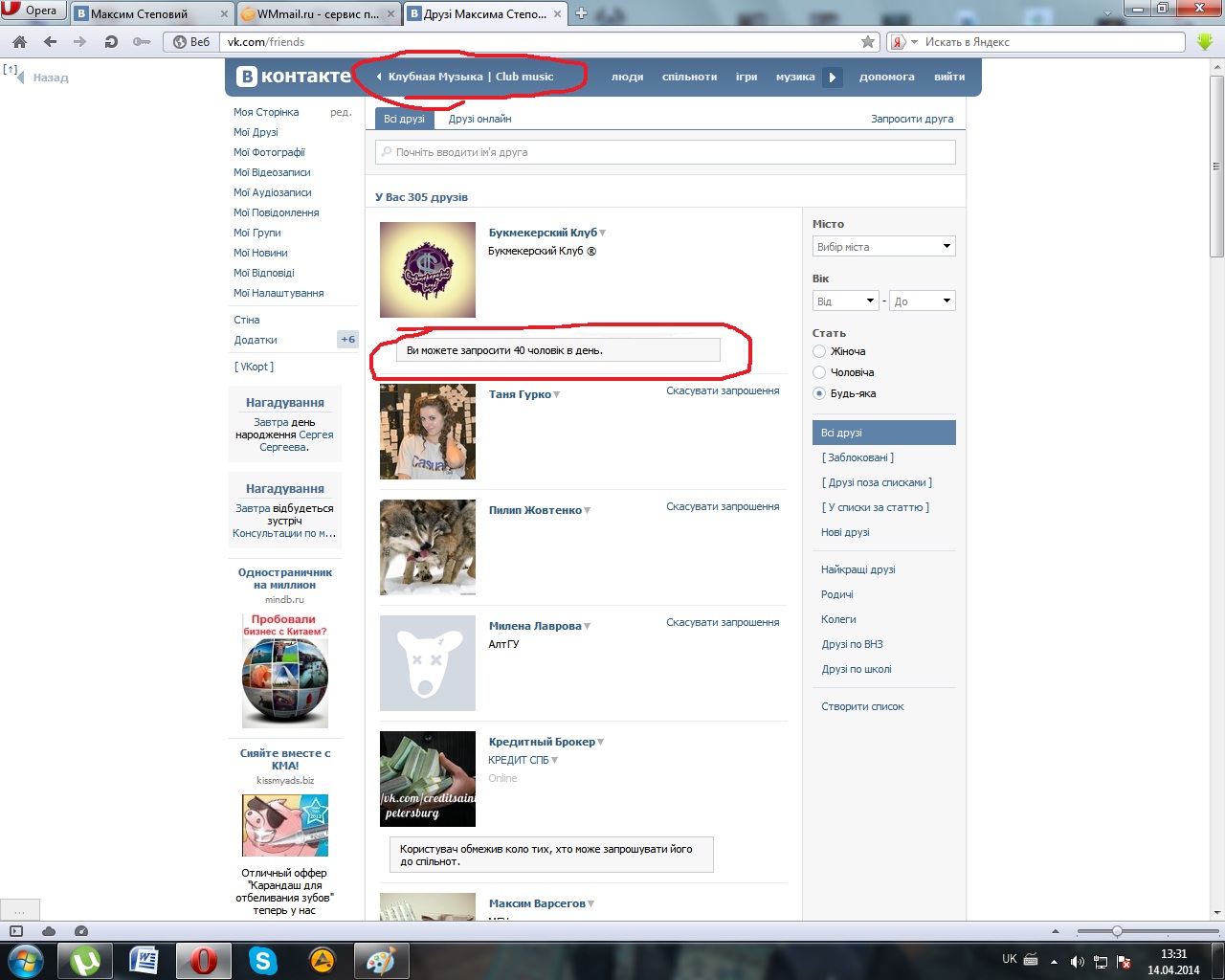Open the Пилип Жовтенко wolf photo thumbnail
This screenshot has height=980, width=1225.
(428, 547)
